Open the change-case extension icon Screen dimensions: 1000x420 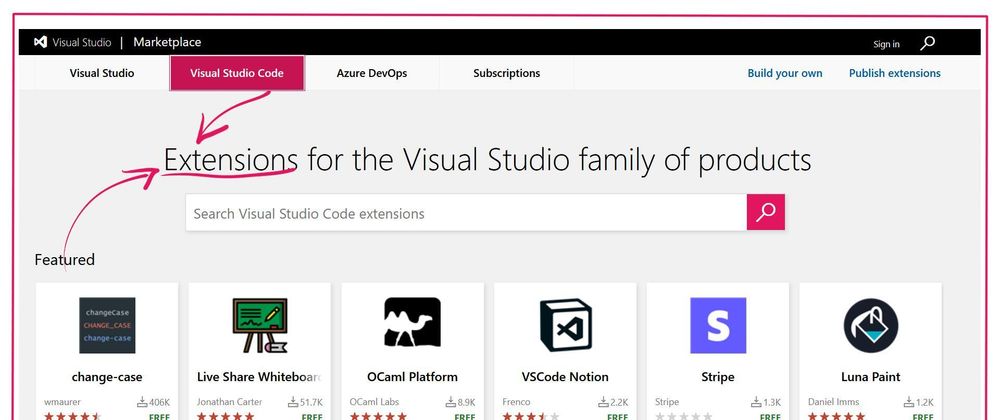107,325
